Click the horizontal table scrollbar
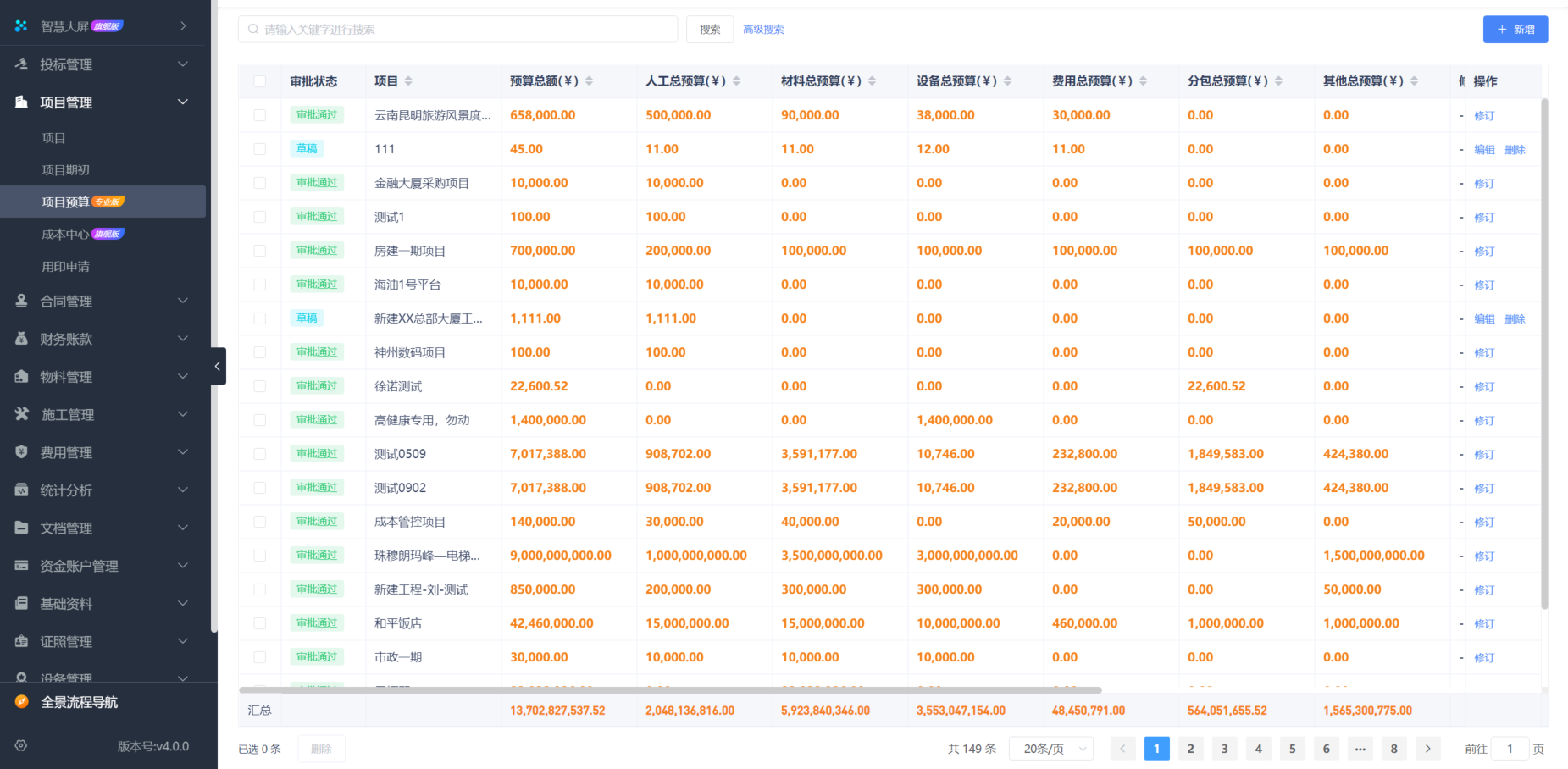This screenshot has width=1568, height=769. (669, 690)
